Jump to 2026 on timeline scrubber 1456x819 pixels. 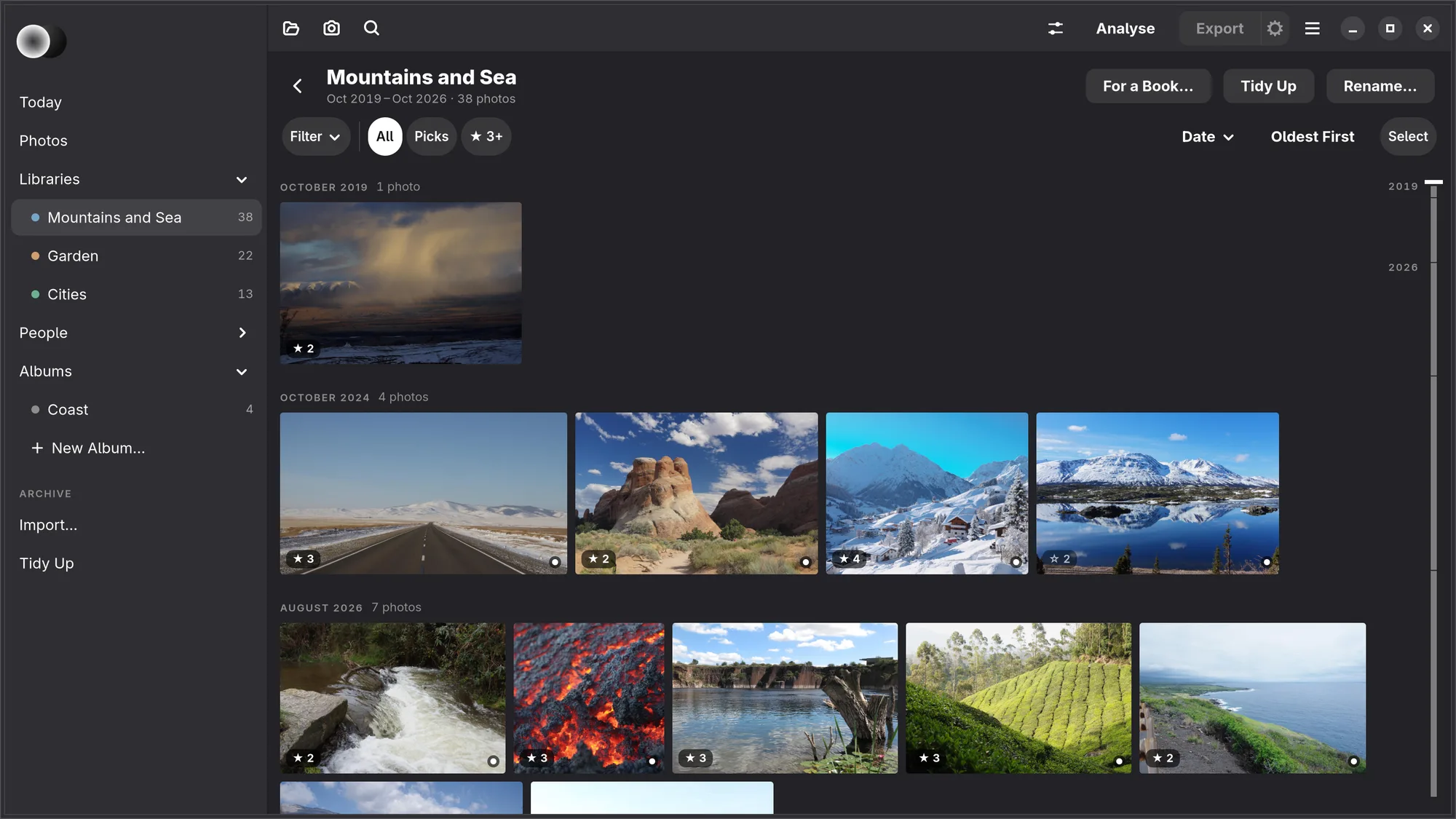click(x=1402, y=267)
